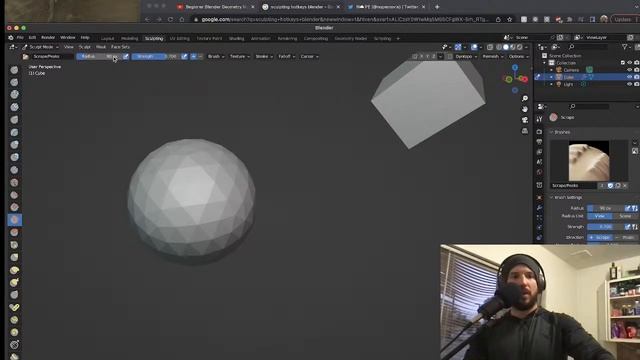Image resolution: width=640 pixels, height=360 pixels.
Task: Toggle strength pressure sensitivity in header
Action: 184,56
